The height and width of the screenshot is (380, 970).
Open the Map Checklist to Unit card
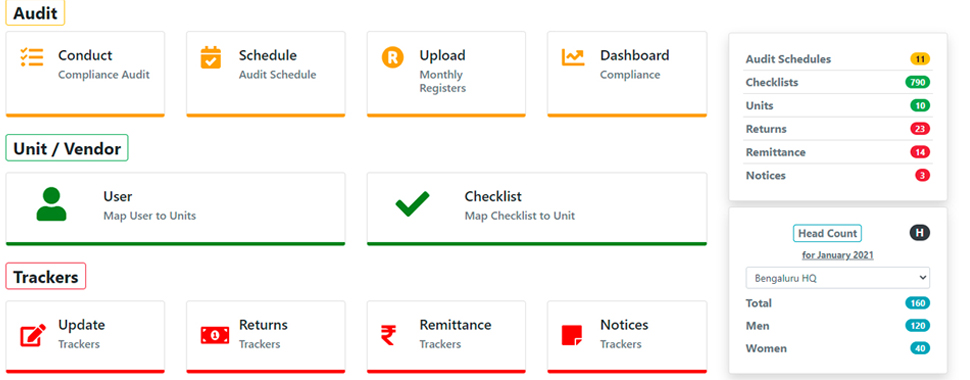(x=536, y=209)
